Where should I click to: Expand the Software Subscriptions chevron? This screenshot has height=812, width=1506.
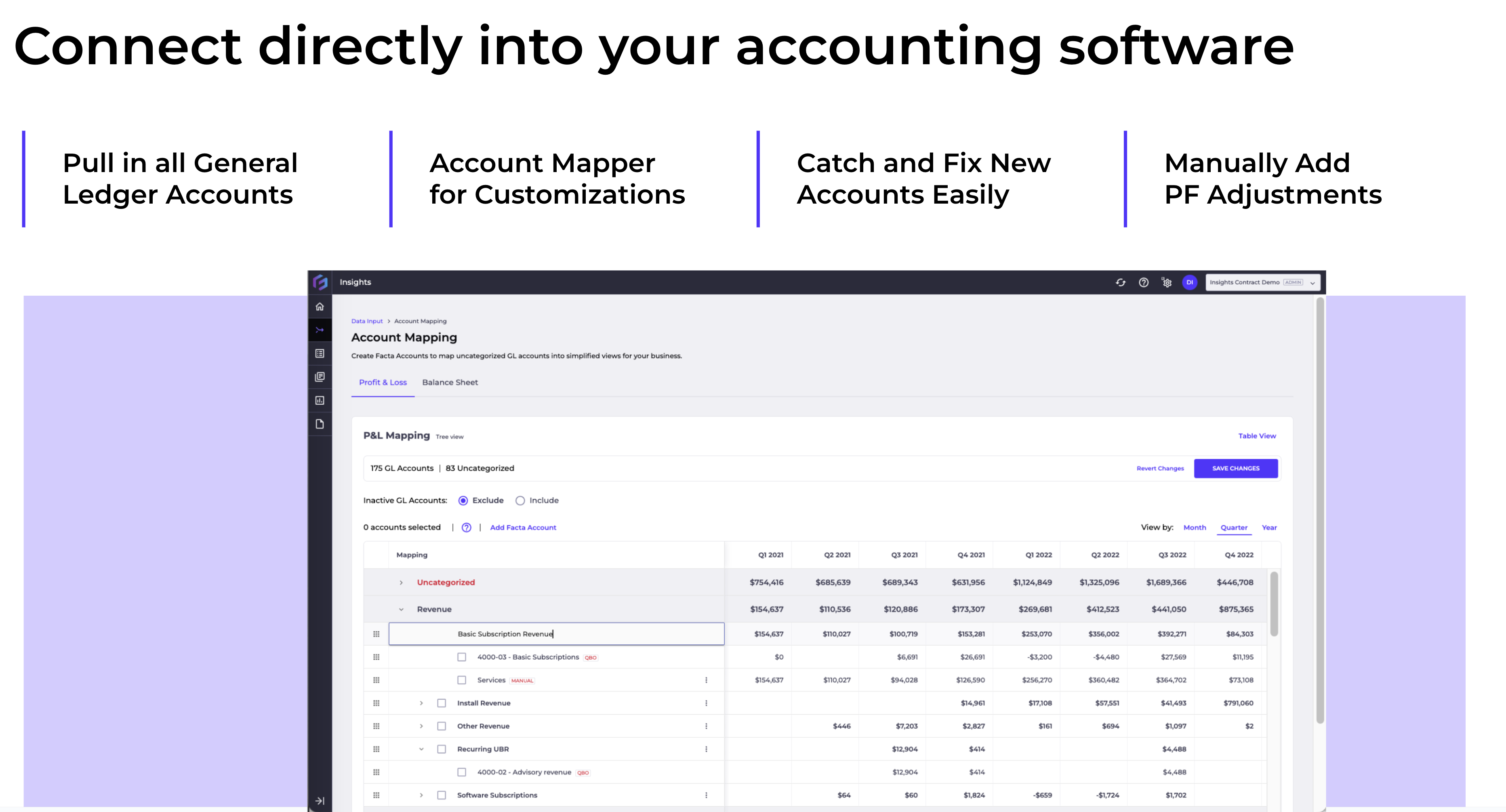pyautogui.click(x=421, y=795)
